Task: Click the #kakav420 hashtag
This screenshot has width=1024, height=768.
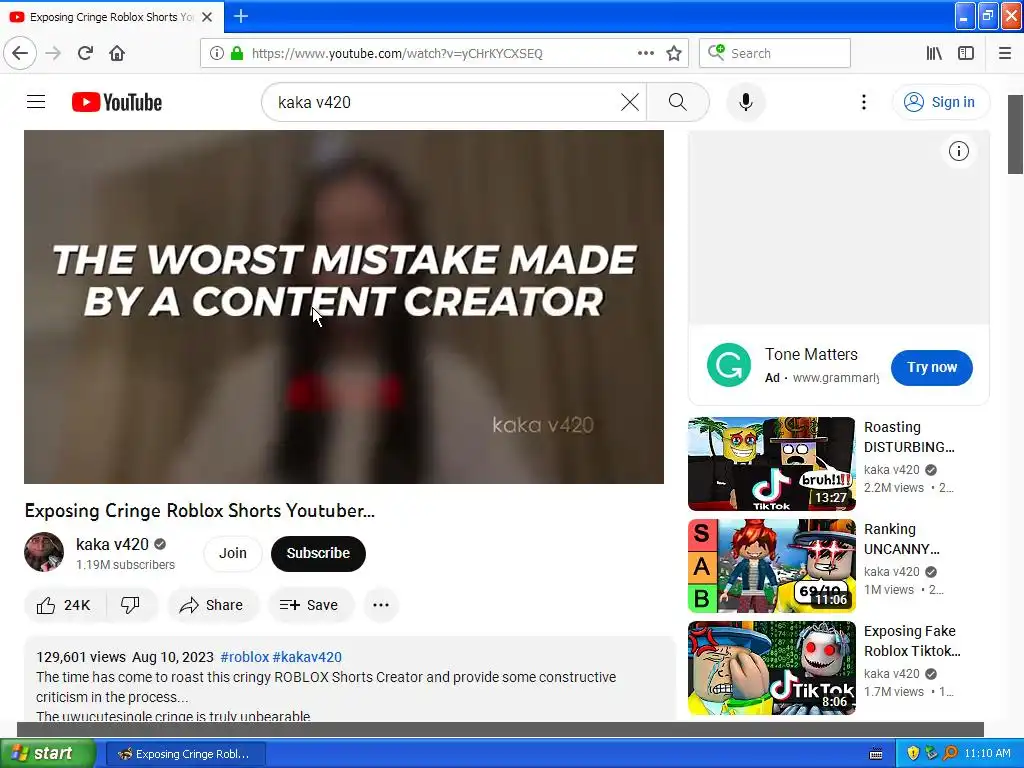Action: point(307,657)
